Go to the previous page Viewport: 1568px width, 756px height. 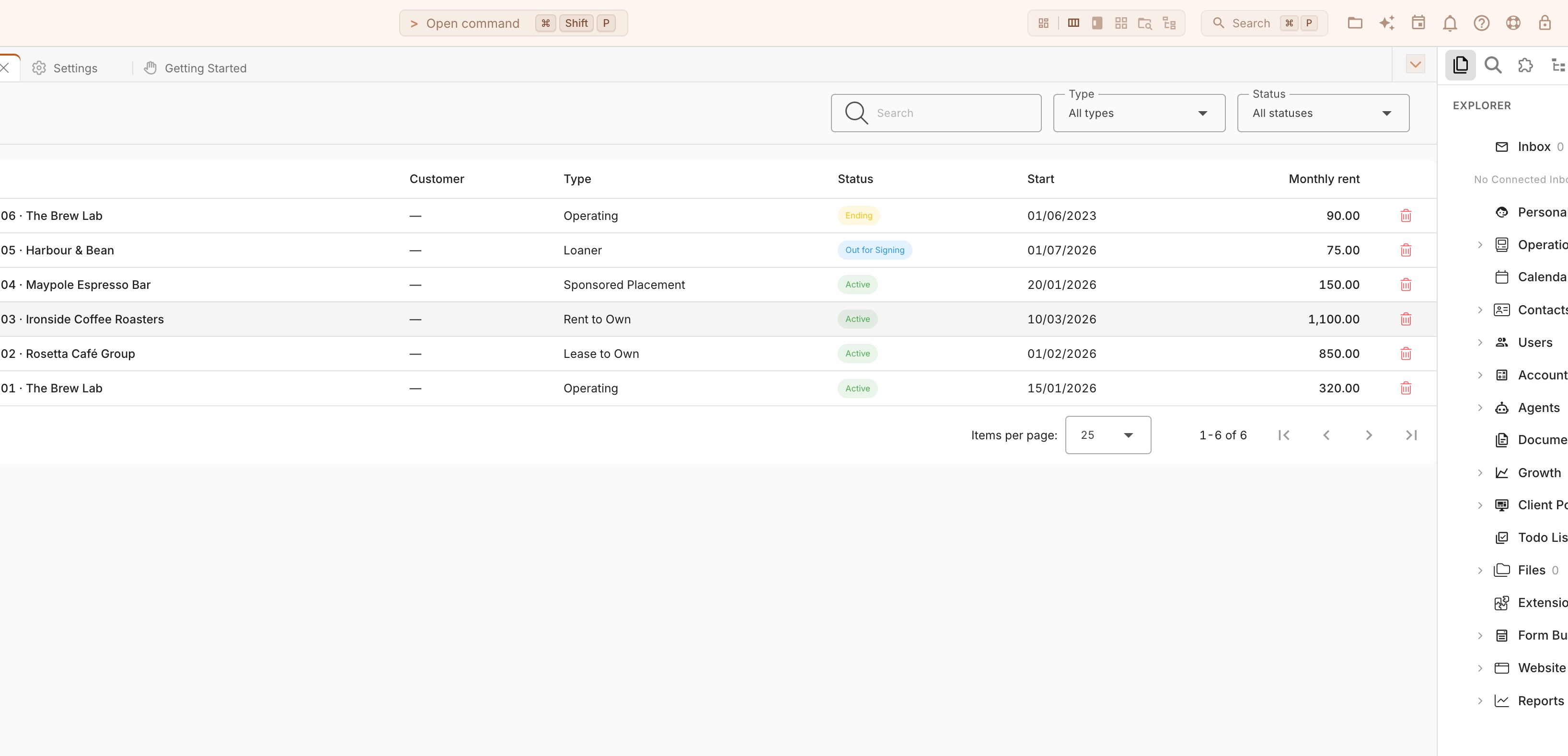1326,435
